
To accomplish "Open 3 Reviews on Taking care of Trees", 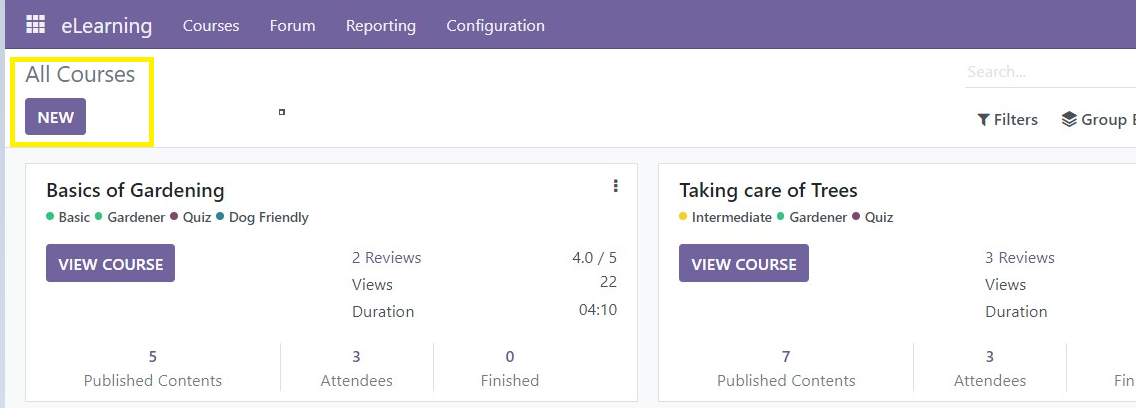I will (x=1020, y=258).
